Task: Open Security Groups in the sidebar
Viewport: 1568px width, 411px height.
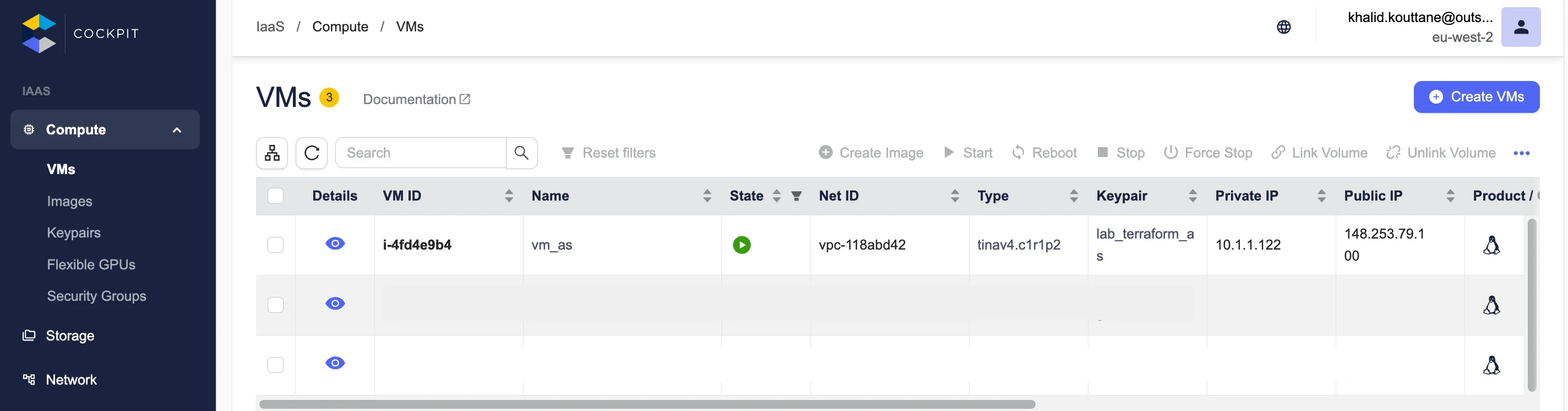Action: [96, 296]
